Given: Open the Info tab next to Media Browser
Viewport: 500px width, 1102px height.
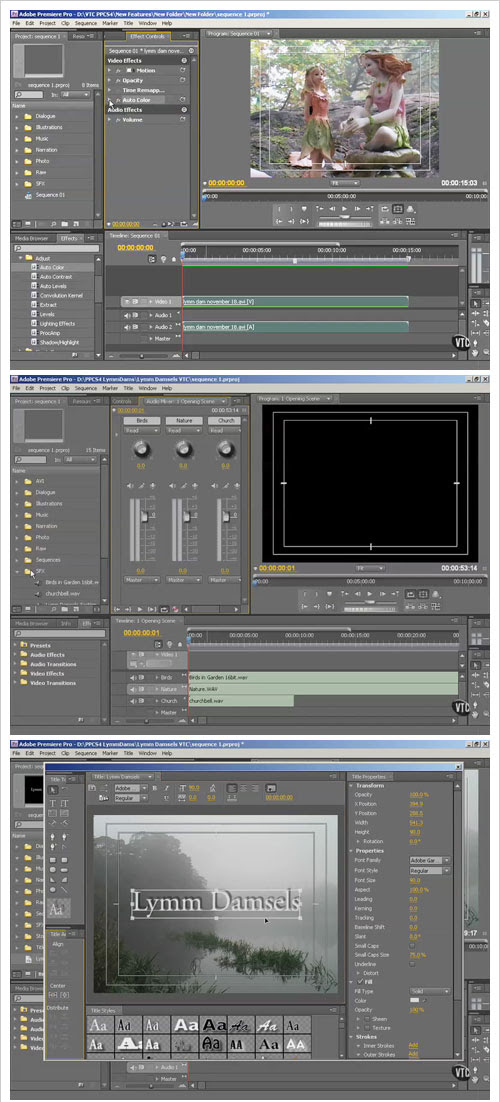Looking at the screenshot, I should tap(65, 623).
